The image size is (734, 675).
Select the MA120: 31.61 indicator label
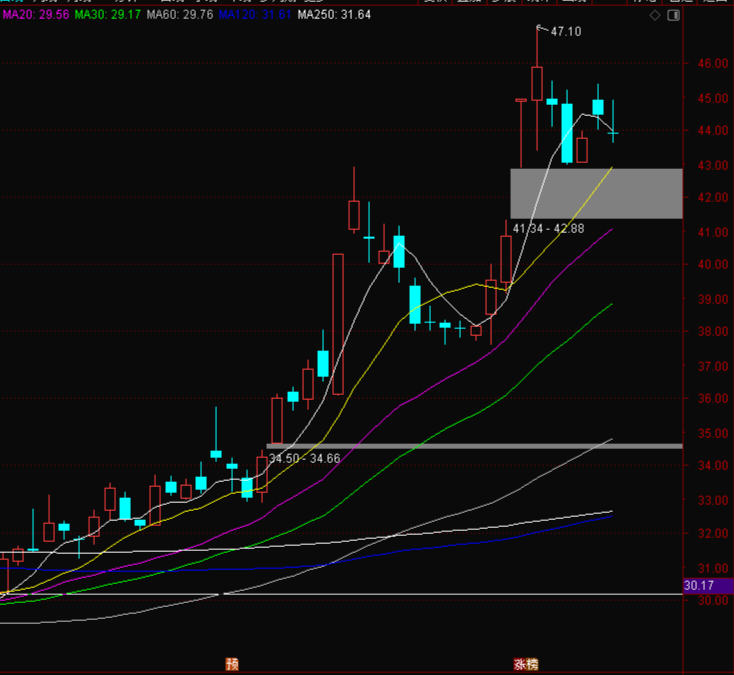coord(255,15)
